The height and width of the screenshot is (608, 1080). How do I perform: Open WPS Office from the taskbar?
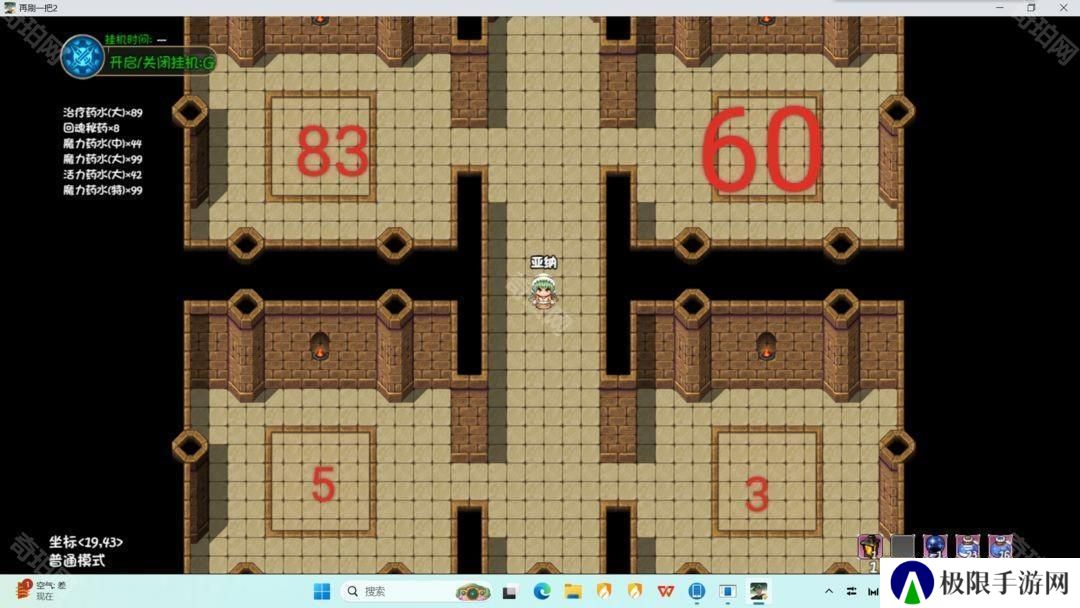tap(665, 591)
